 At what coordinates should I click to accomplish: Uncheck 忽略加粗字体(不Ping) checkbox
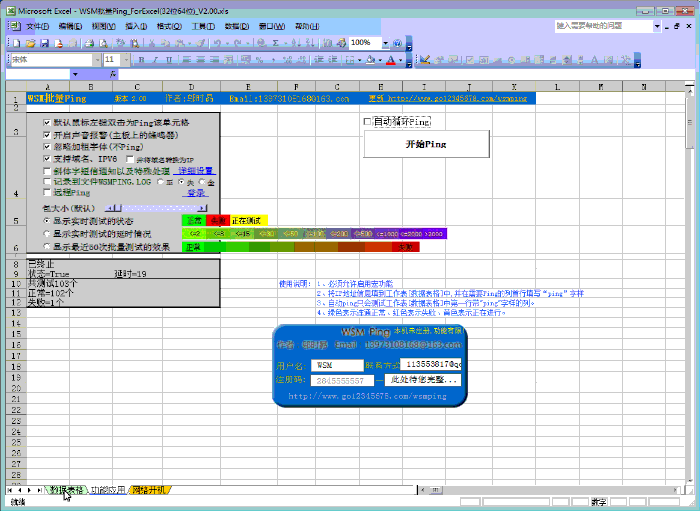point(47,146)
